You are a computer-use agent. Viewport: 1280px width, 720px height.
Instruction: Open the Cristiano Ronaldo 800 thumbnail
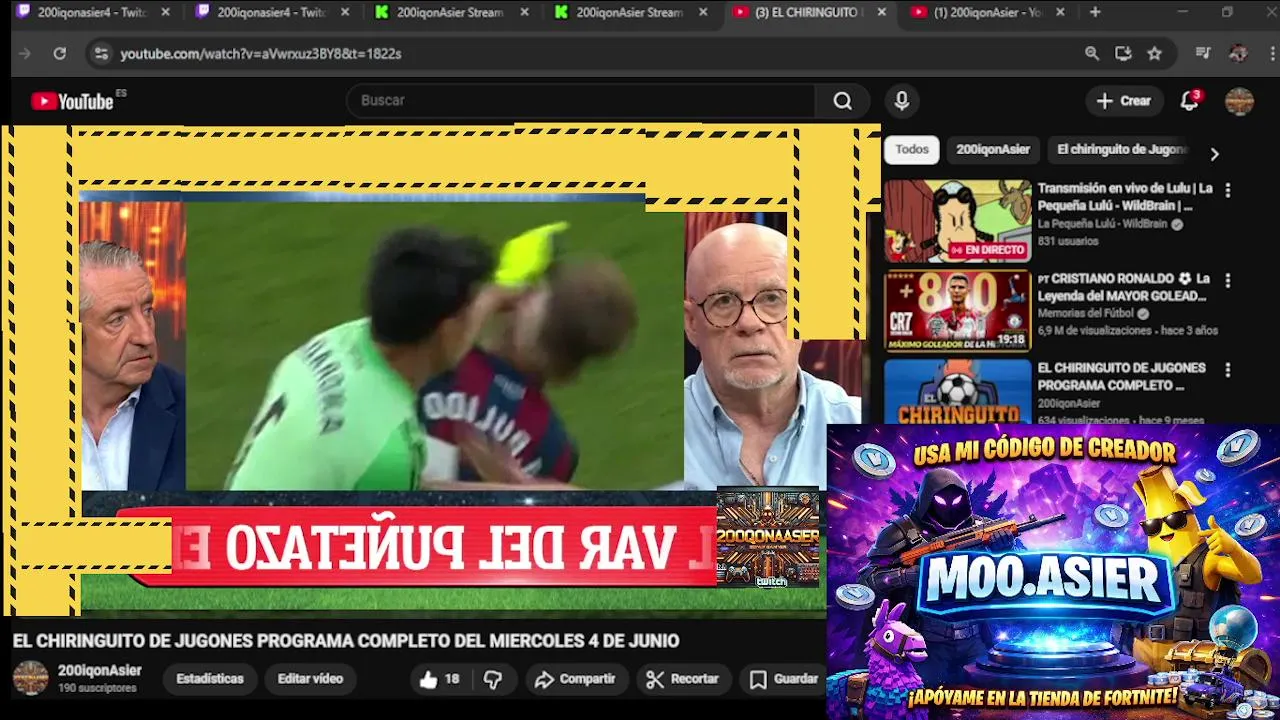click(957, 311)
